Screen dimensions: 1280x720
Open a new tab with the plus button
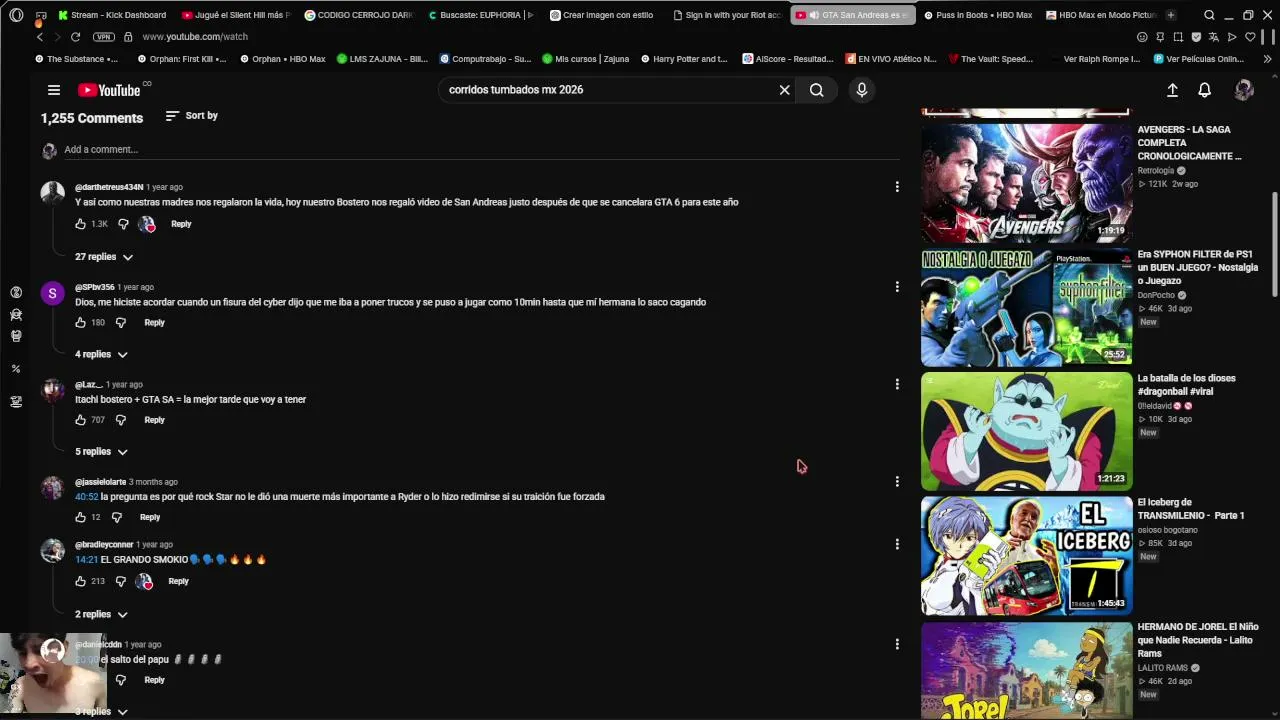coord(1171,15)
